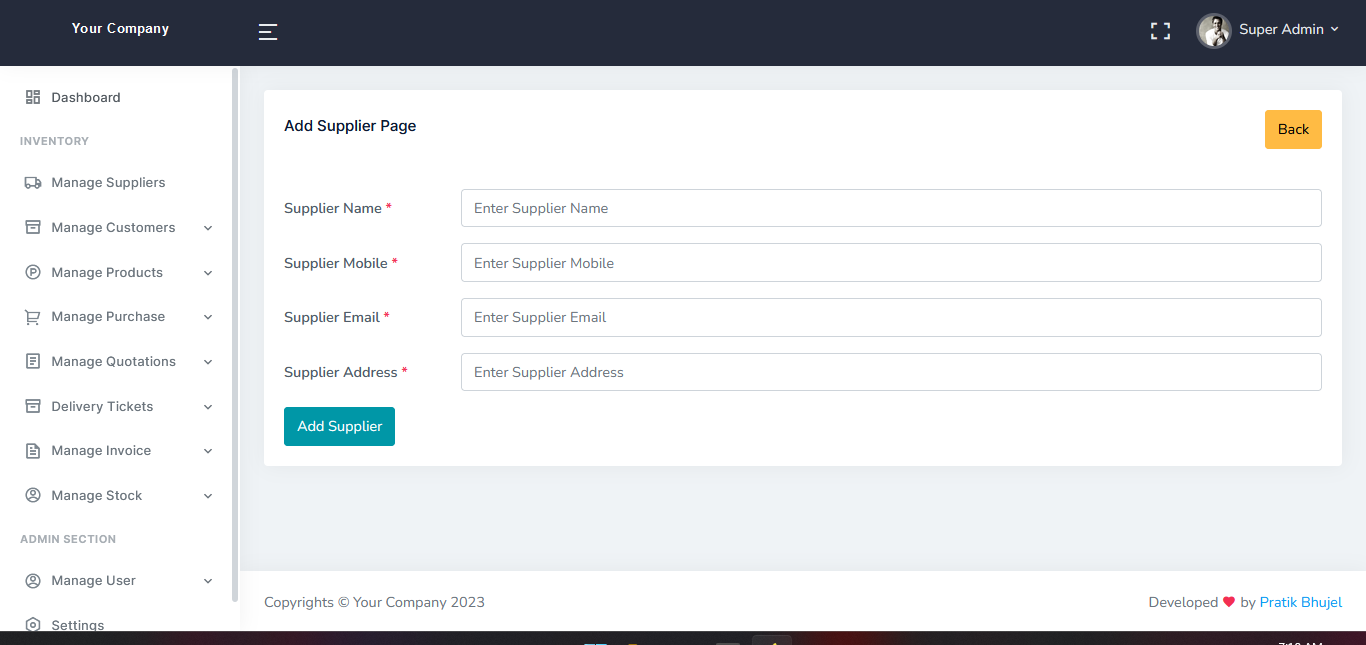Select Manage Products menu label
1366x645 pixels.
pos(107,272)
